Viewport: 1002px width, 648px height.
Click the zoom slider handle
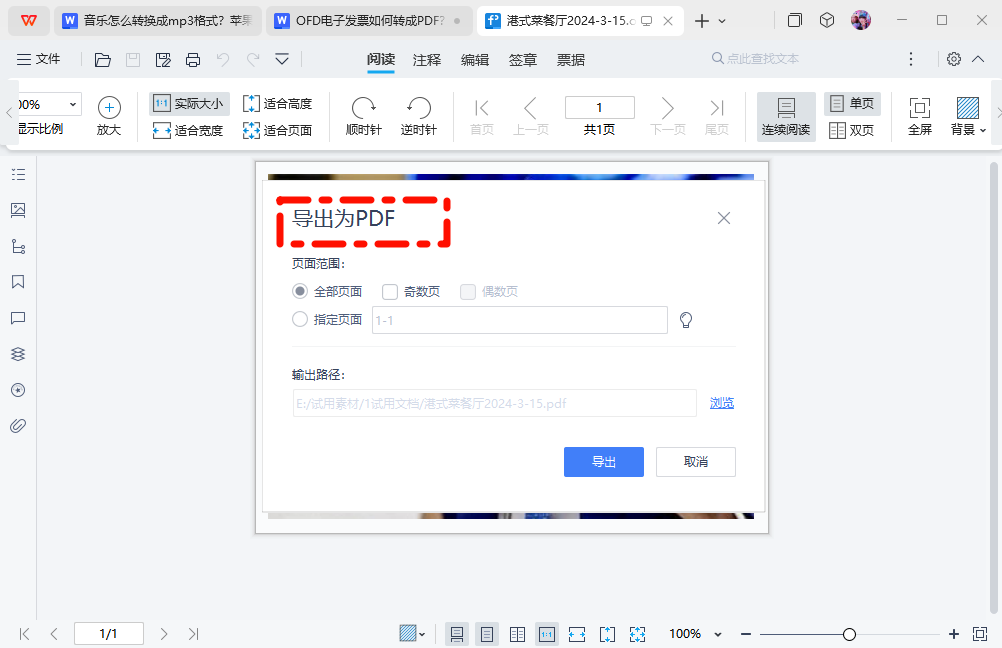849,635
